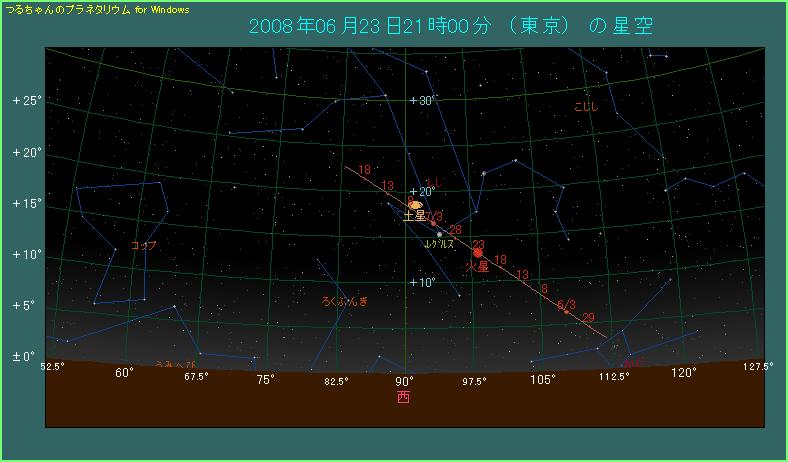The height and width of the screenshot is (462, 788).
Task: Click the ±0° horizon altitude label
Action: [x=23, y=356]
